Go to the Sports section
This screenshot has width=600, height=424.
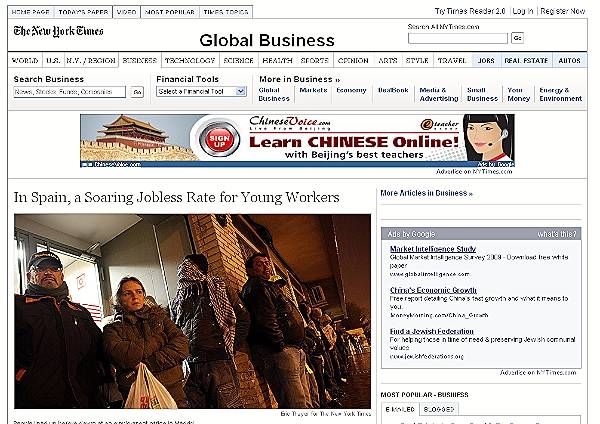(x=314, y=61)
